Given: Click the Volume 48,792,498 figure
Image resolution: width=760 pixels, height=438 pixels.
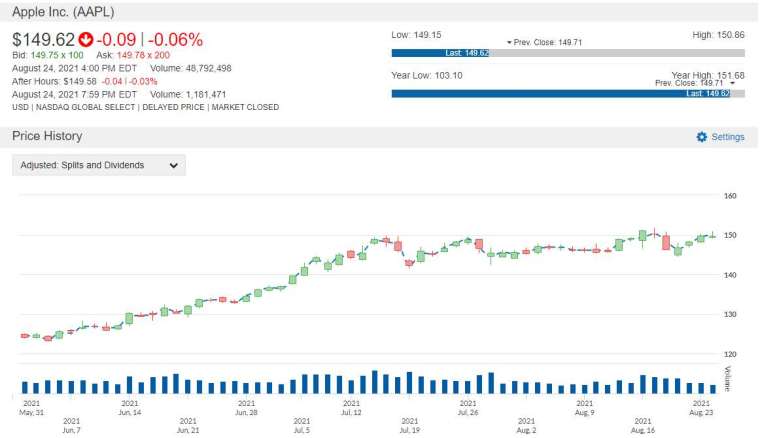Looking at the screenshot, I should (x=208, y=68).
